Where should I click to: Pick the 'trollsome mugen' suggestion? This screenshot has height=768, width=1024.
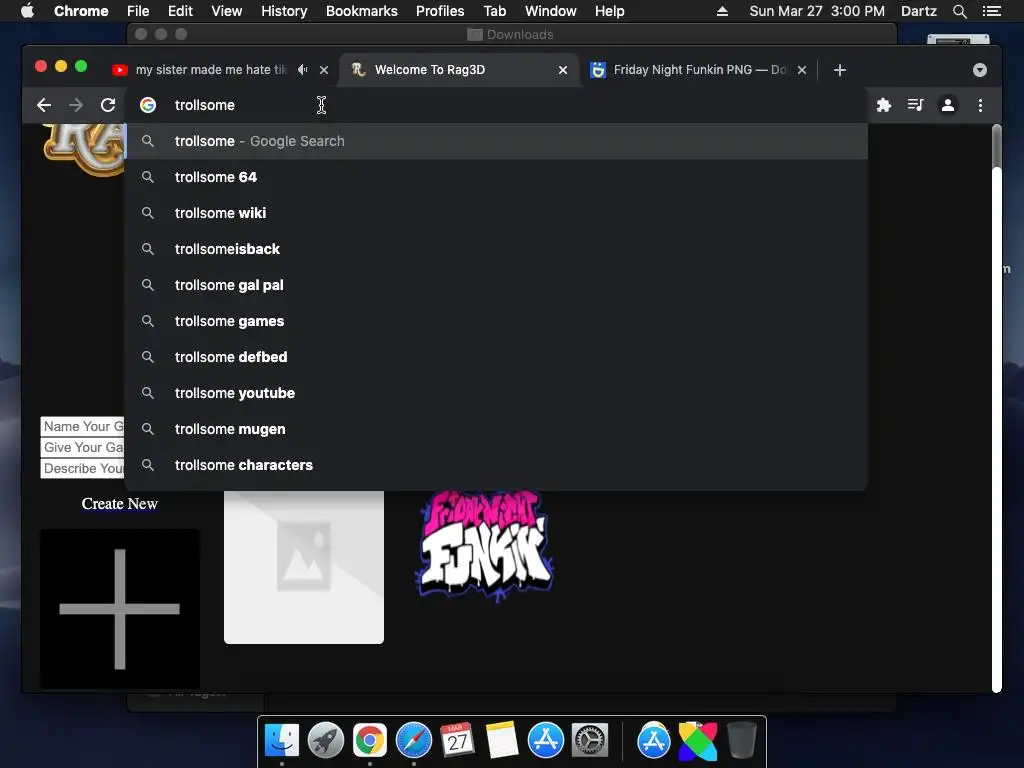[x=496, y=429]
